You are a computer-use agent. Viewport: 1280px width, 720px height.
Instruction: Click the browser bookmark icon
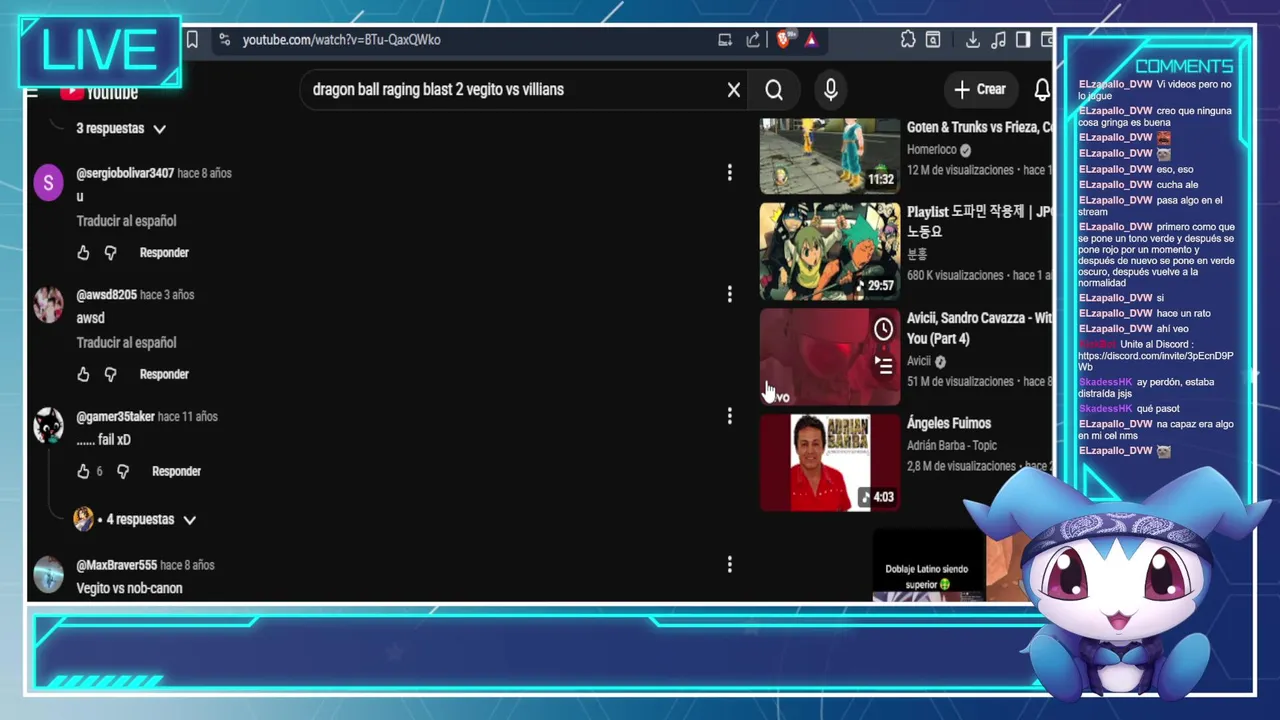coord(192,40)
